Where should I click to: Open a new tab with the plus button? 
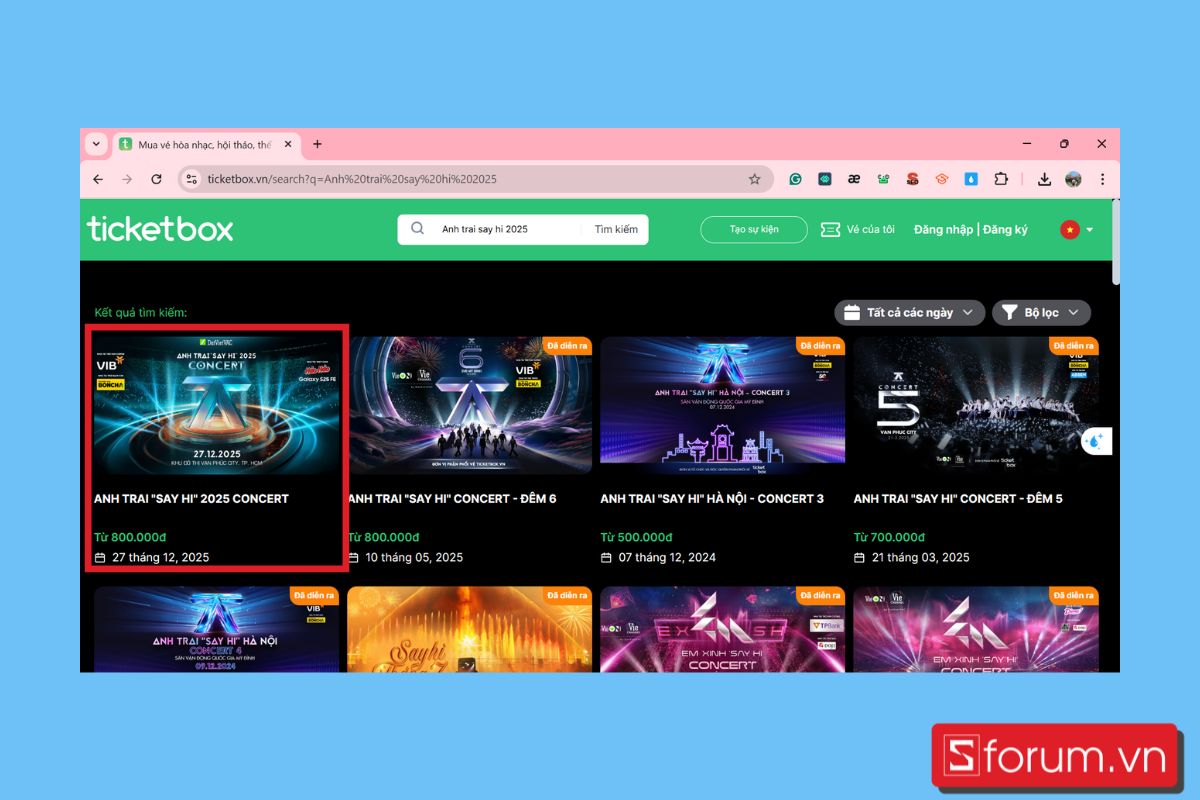(x=317, y=144)
